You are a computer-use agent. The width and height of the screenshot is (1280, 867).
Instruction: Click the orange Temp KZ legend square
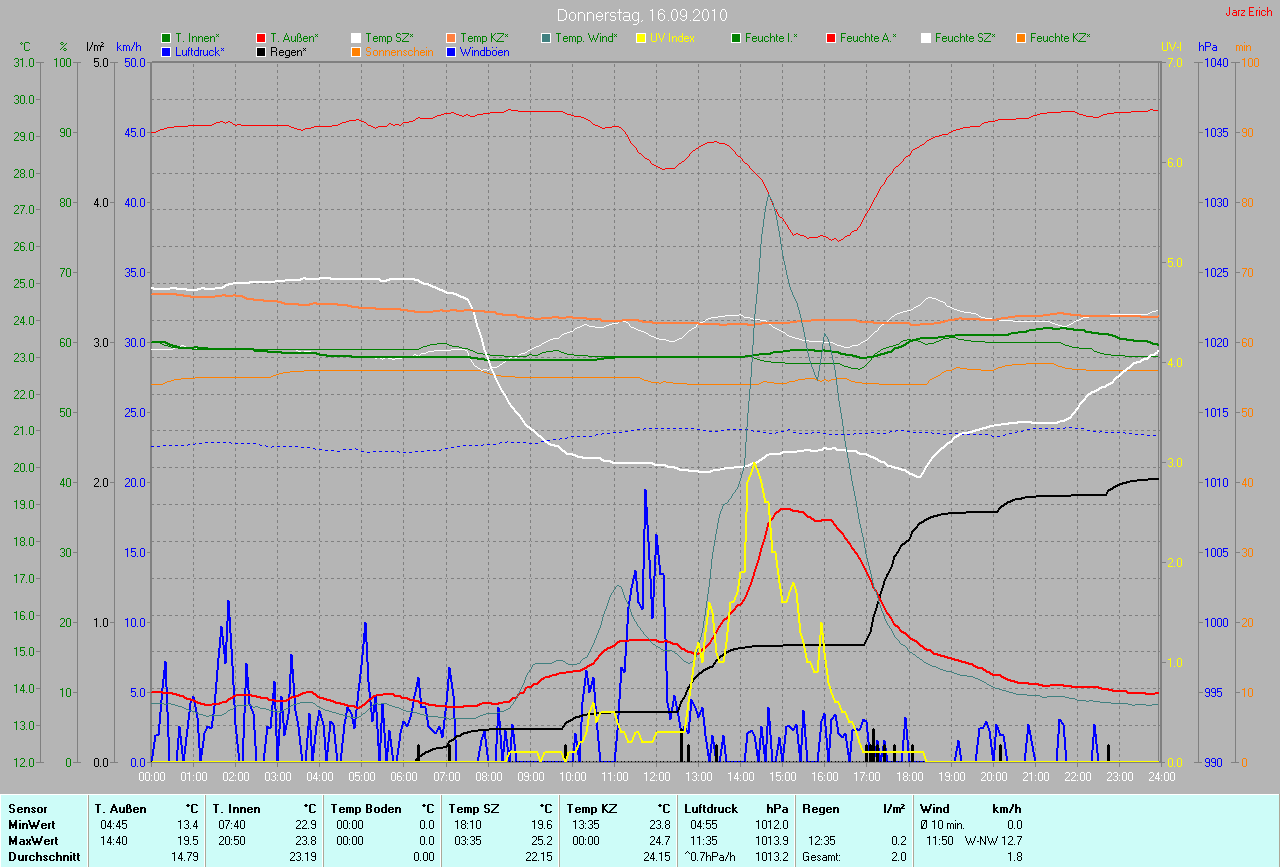[x=451, y=38]
